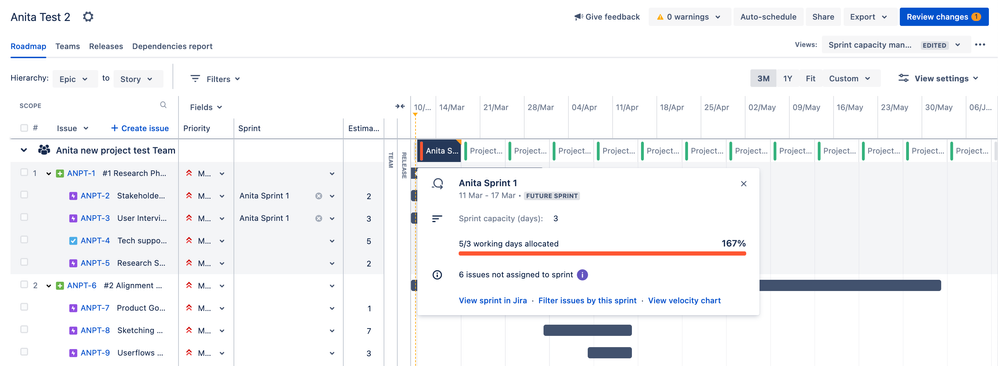Click Create issue link
This screenshot has height=366, width=998.
pyautogui.click(x=140, y=128)
